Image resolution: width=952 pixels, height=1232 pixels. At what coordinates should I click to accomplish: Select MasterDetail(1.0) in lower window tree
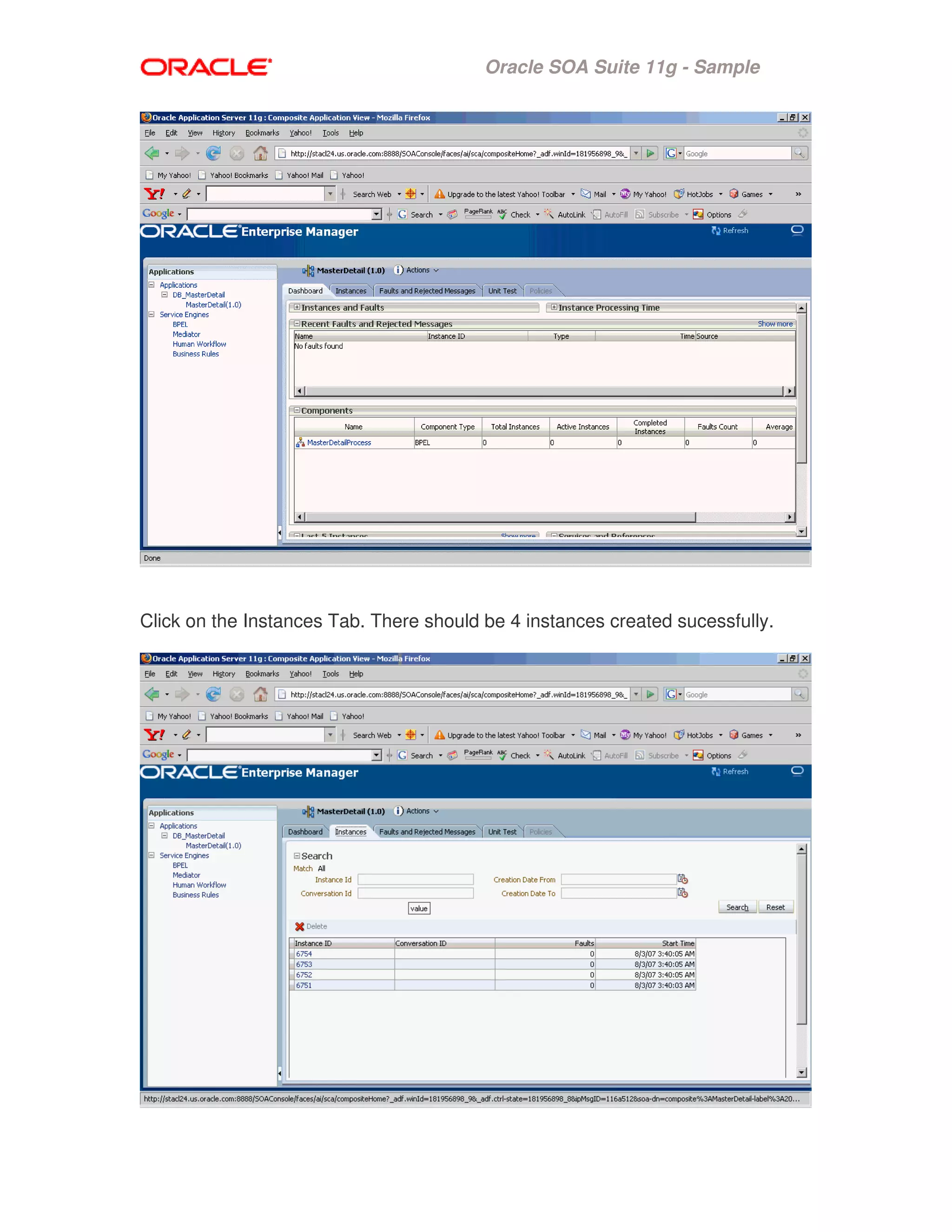point(213,846)
